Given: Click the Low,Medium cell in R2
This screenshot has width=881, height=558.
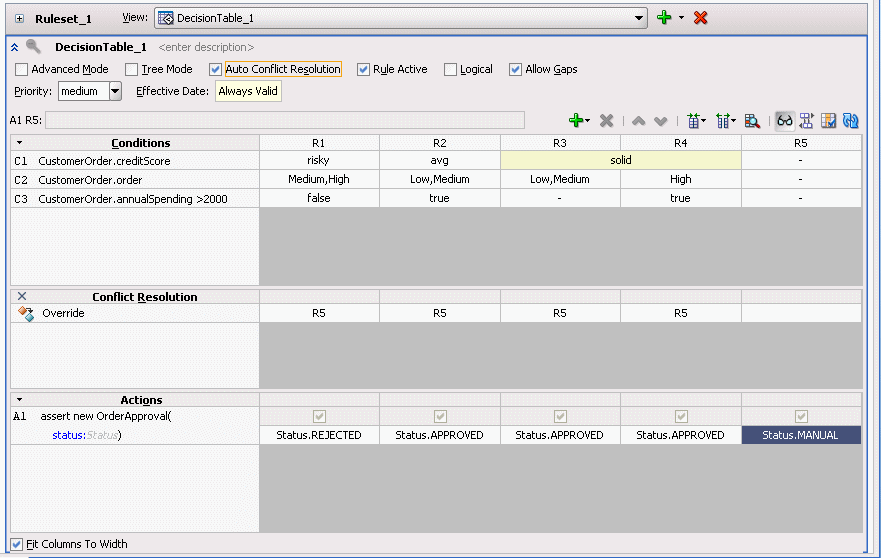Looking at the screenshot, I should 439,179.
